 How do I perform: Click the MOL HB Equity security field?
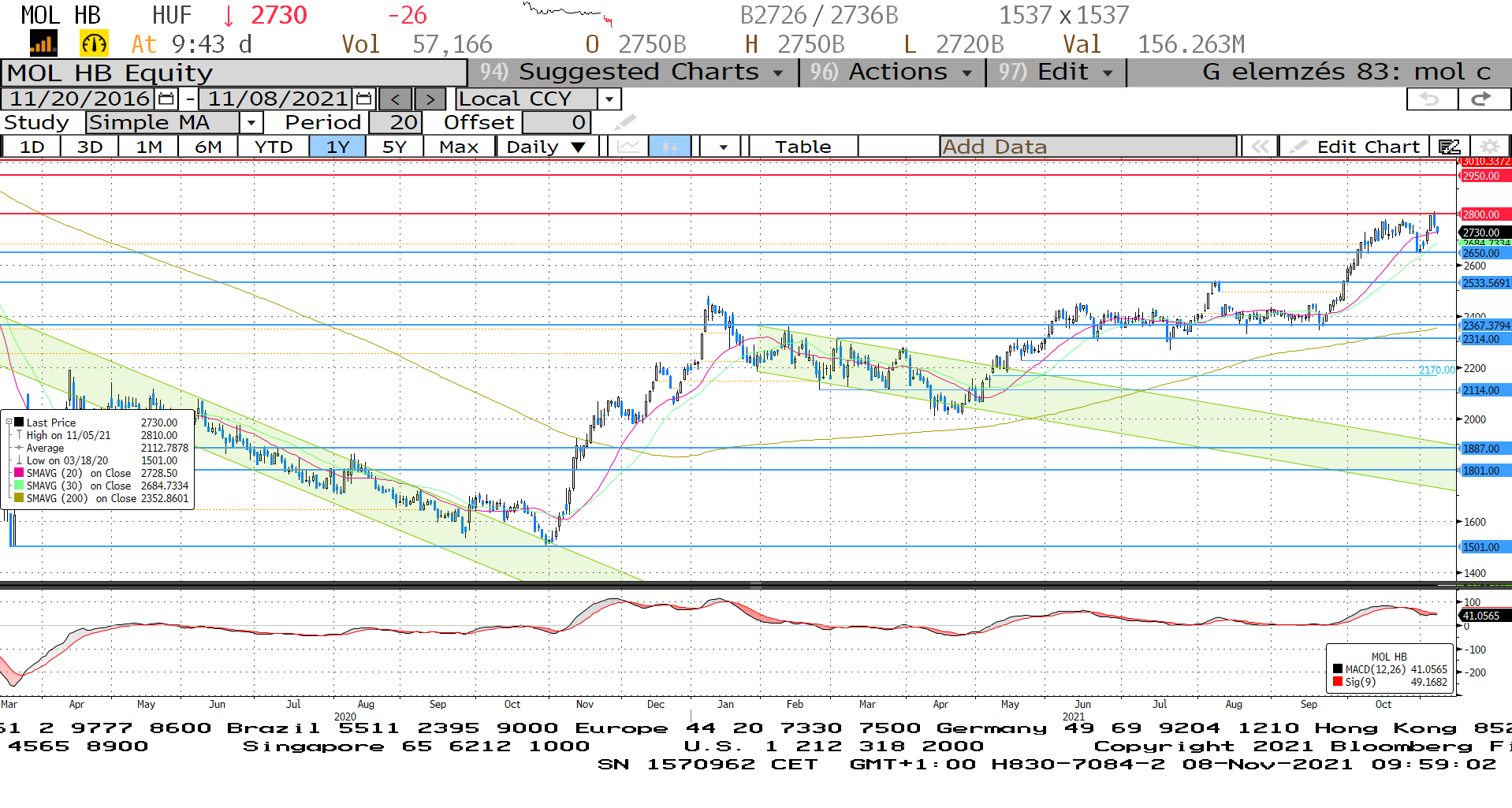pyautogui.click(x=234, y=73)
